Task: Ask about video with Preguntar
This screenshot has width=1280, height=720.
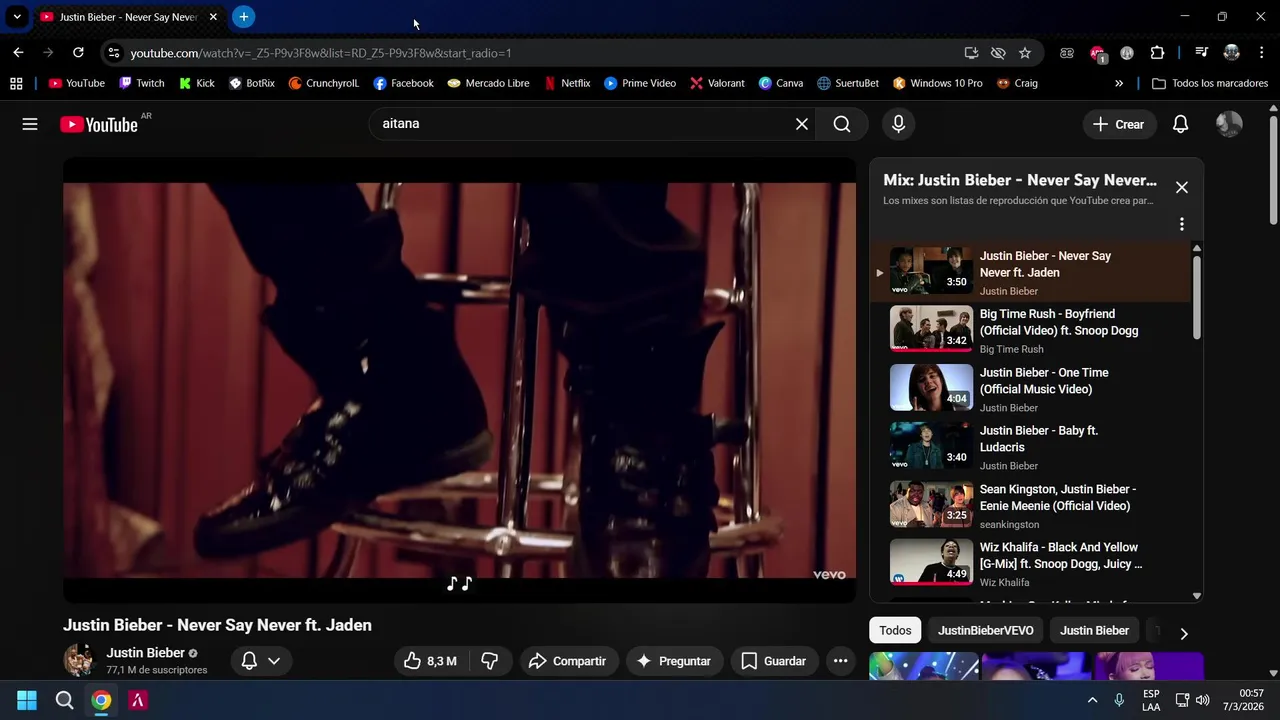Action: 675,661
